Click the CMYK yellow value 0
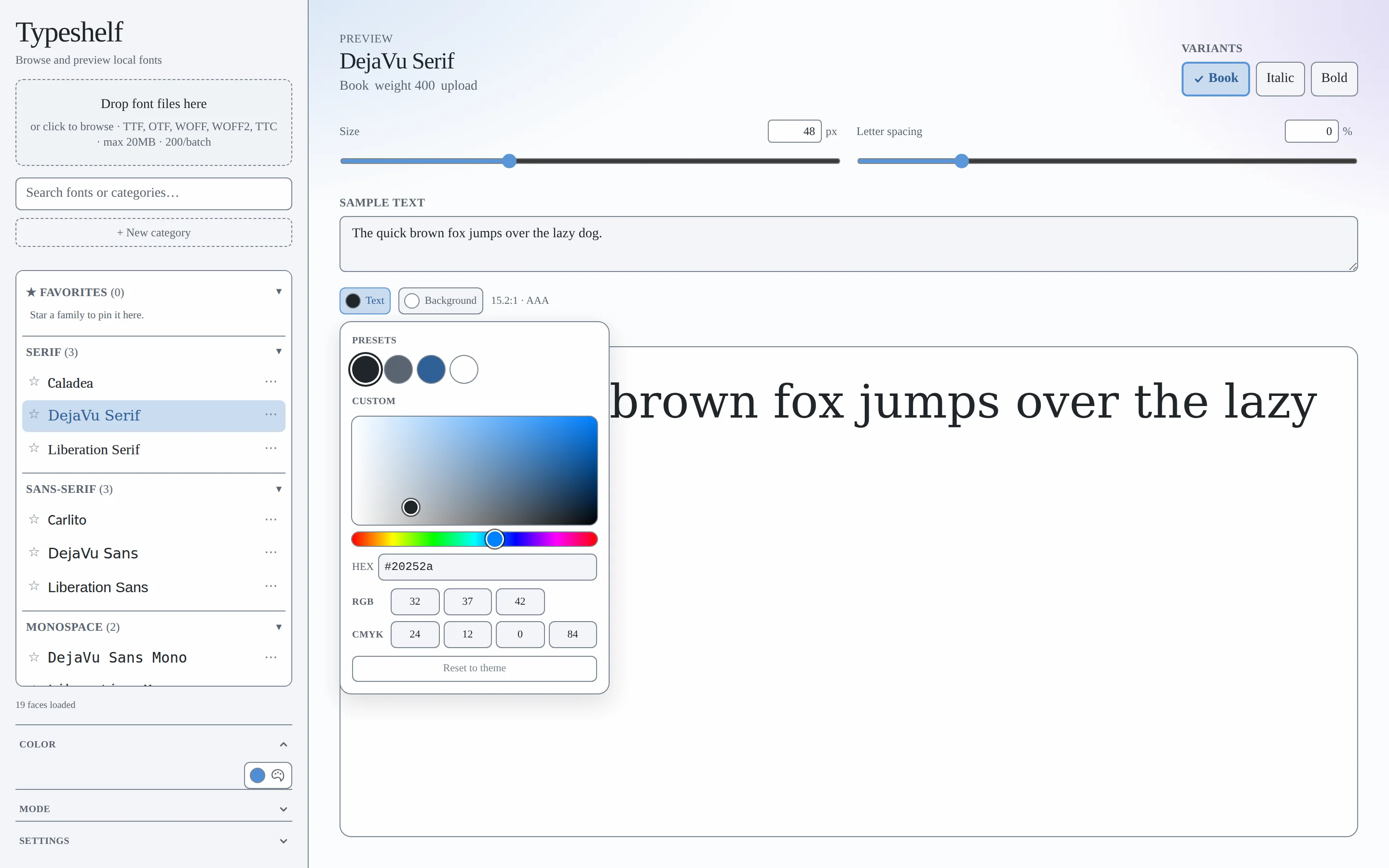The height and width of the screenshot is (868, 1389). coord(520,634)
